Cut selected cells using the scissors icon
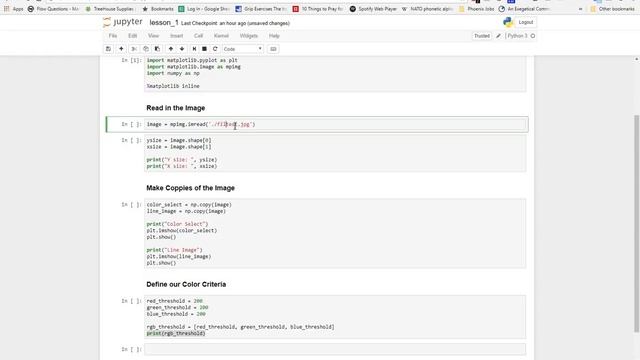The height and width of the screenshot is (360, 640). point(133,49)
